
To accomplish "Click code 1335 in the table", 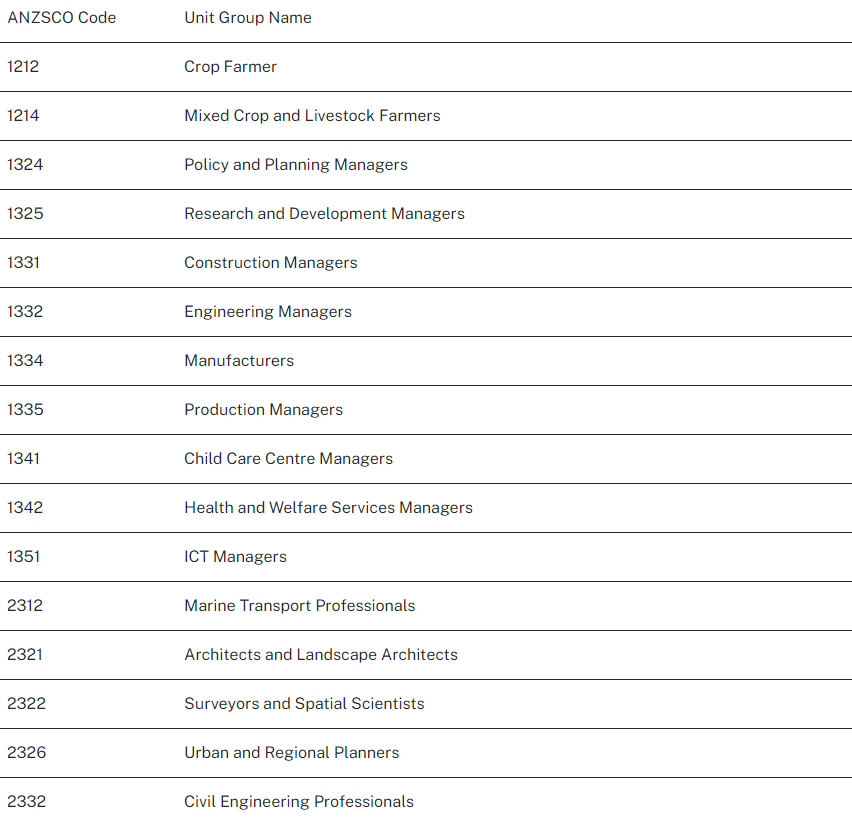I will pyautogui.click(x=25, y=410).
